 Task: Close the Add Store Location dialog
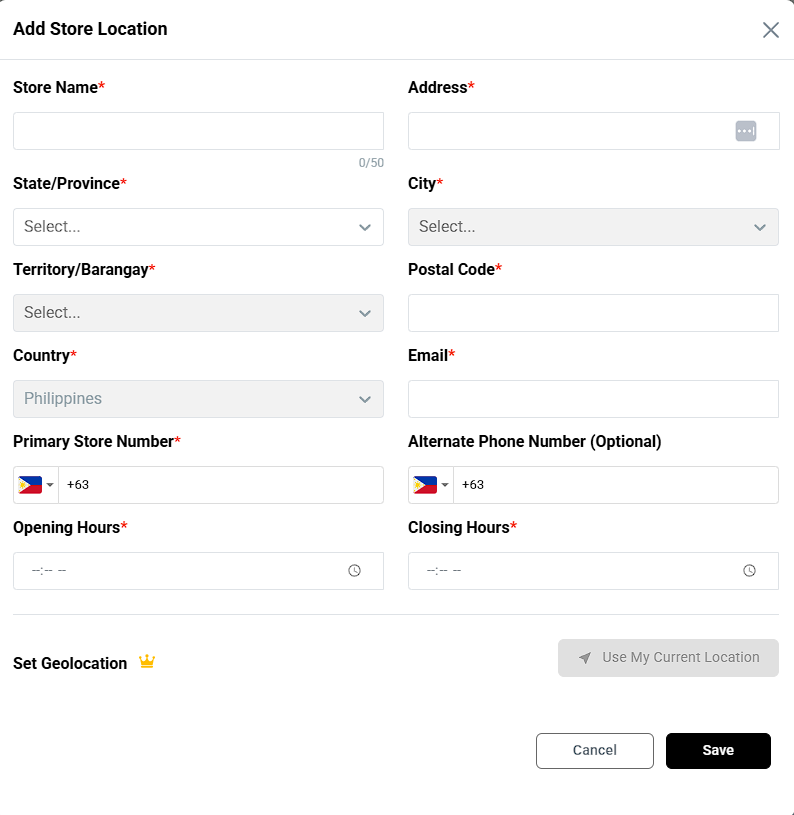click(x=771, y=30)
